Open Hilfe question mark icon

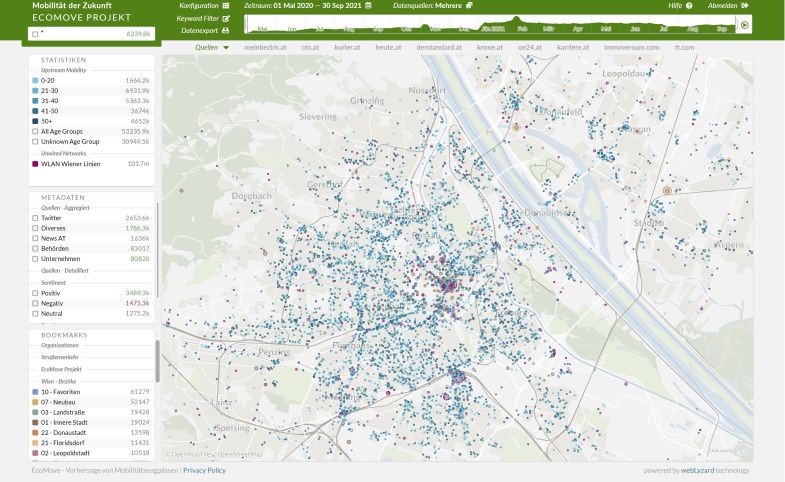[x=689, y=6]
